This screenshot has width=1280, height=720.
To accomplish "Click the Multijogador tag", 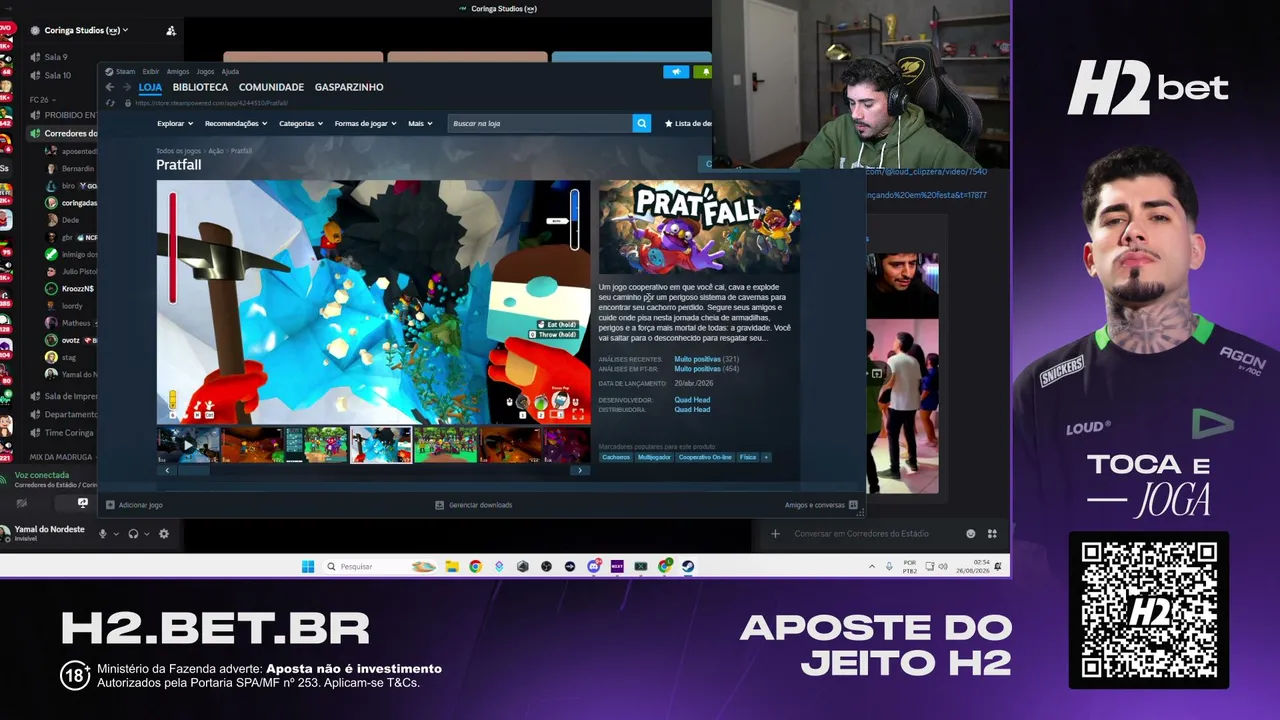I will click(x=654, y=457).
